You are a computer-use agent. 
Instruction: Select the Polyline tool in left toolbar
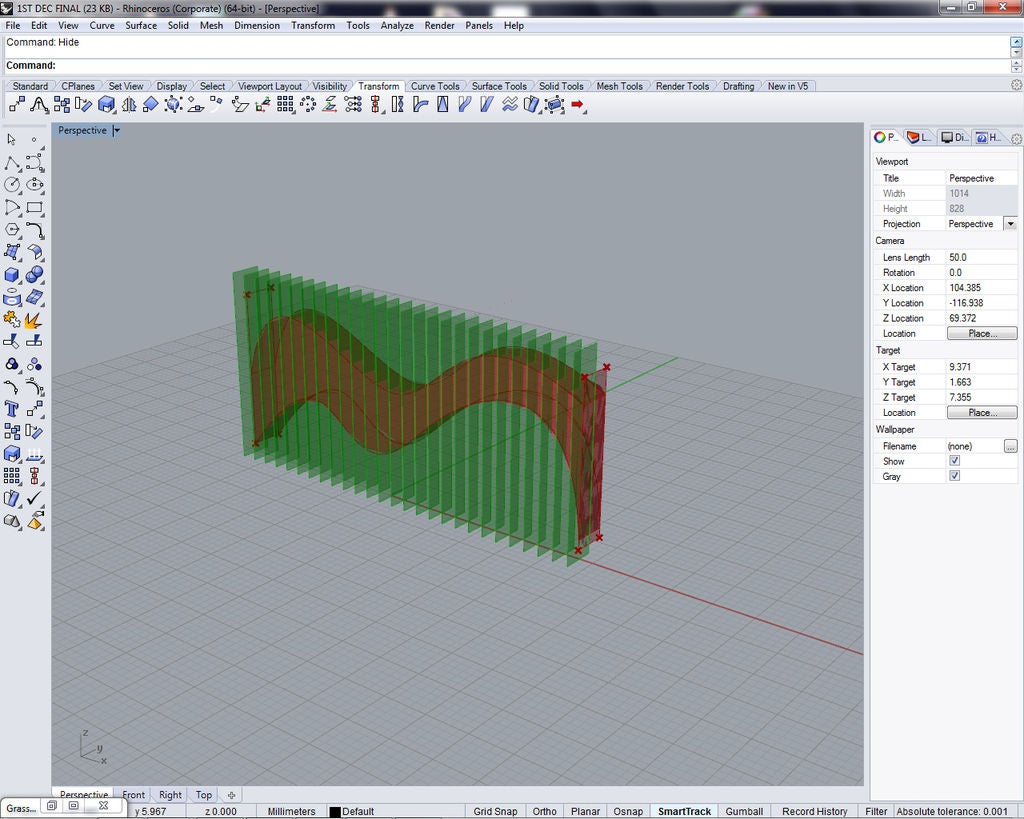coord(12,162)
